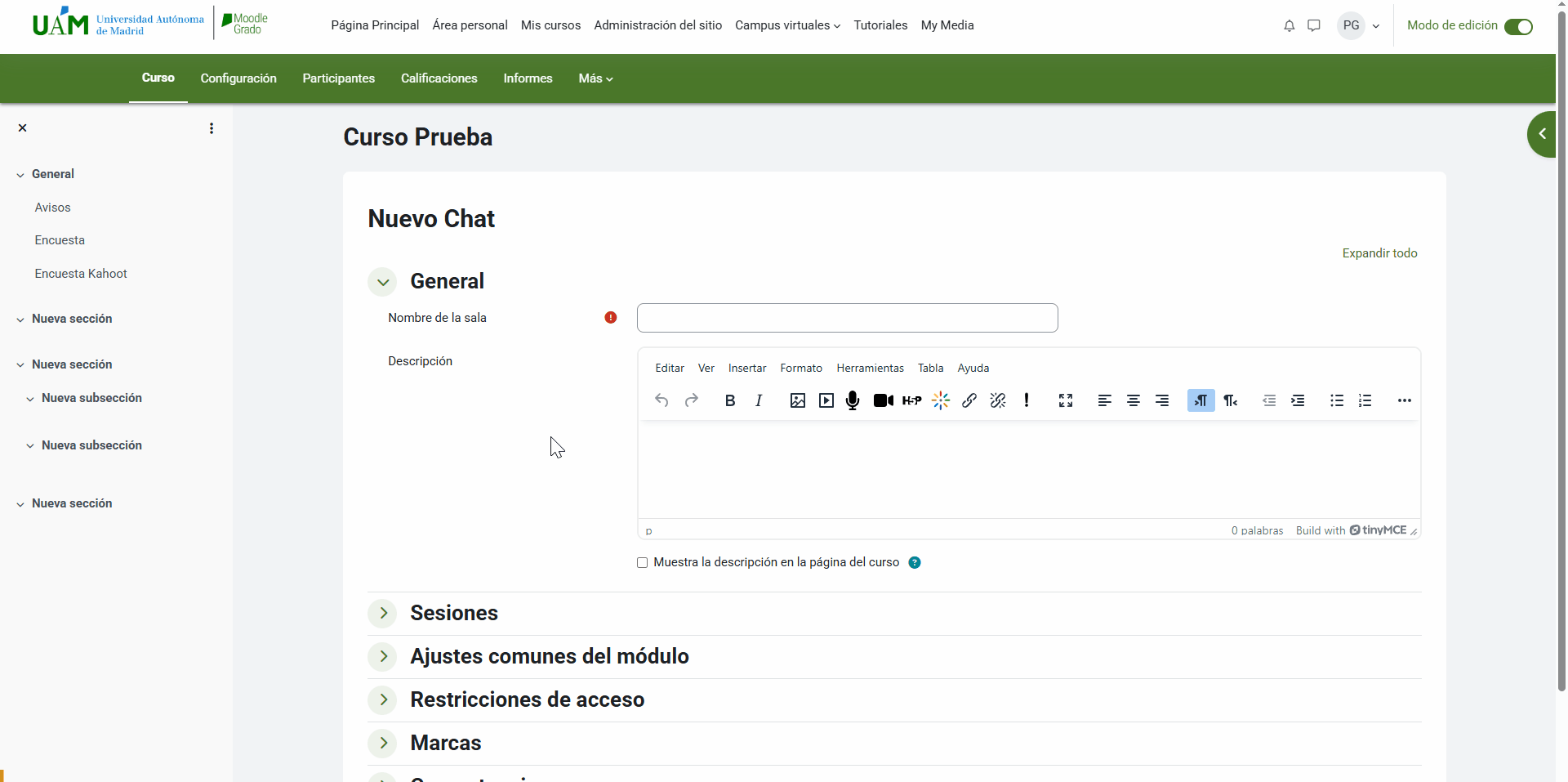Screen dimensions: 1568x782
Task: Open help for showing description on course page
Action: coord(915,562)
